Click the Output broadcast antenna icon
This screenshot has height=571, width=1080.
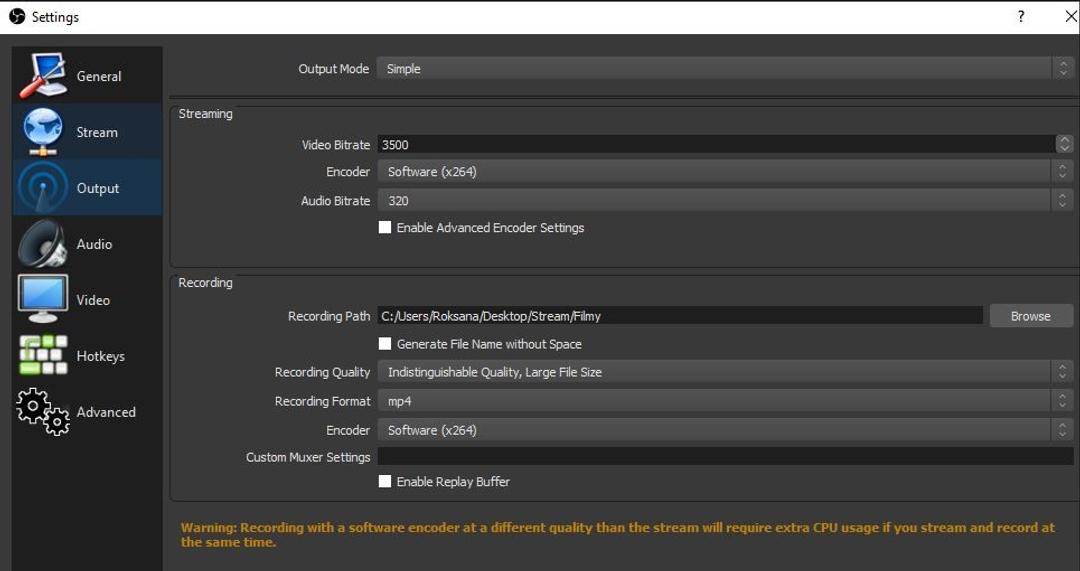point(42,188)
